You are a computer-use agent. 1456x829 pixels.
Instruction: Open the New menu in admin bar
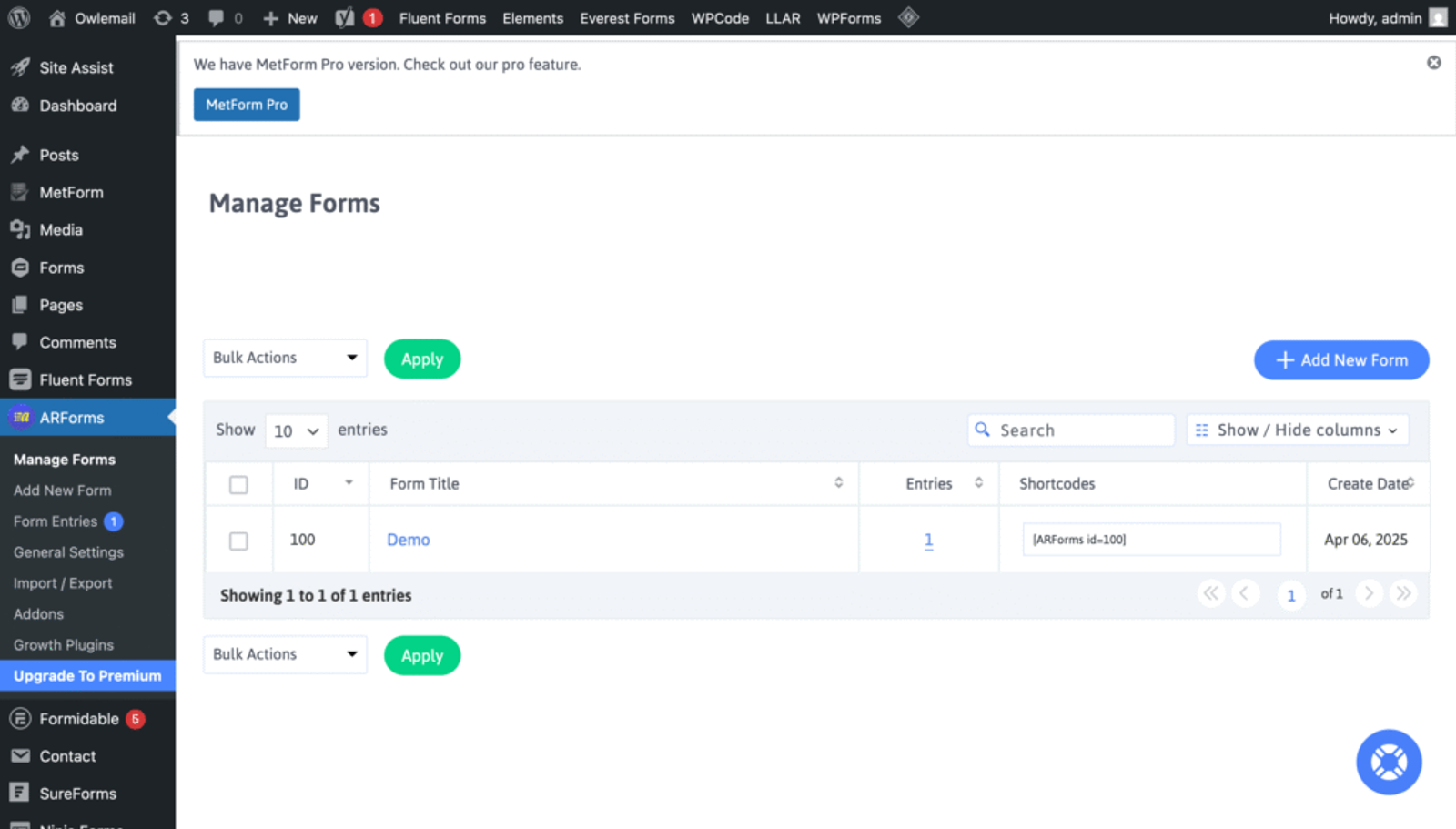coord(290,18)
